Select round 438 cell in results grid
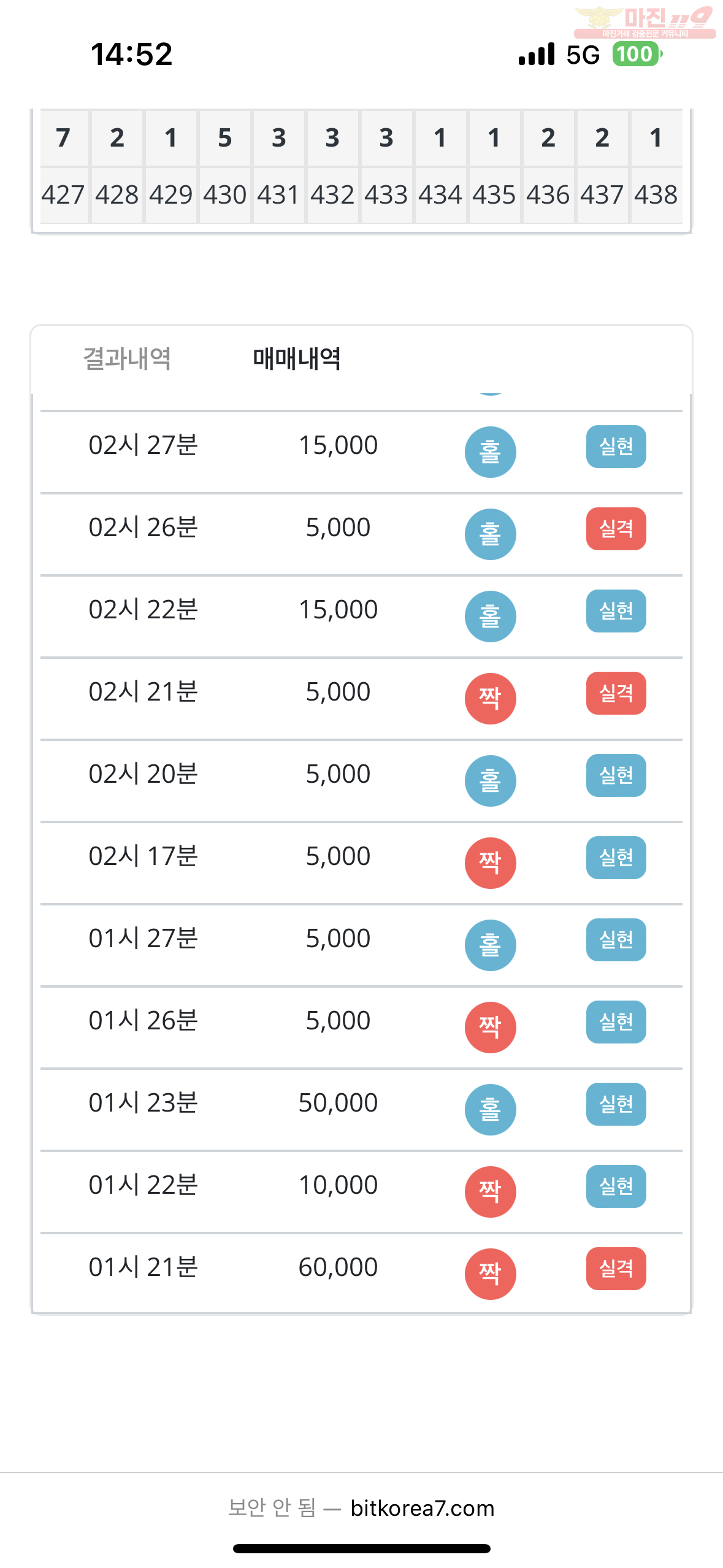Image resolution: width=723 pixels, height=1568 pixels. tap(656, 195)
